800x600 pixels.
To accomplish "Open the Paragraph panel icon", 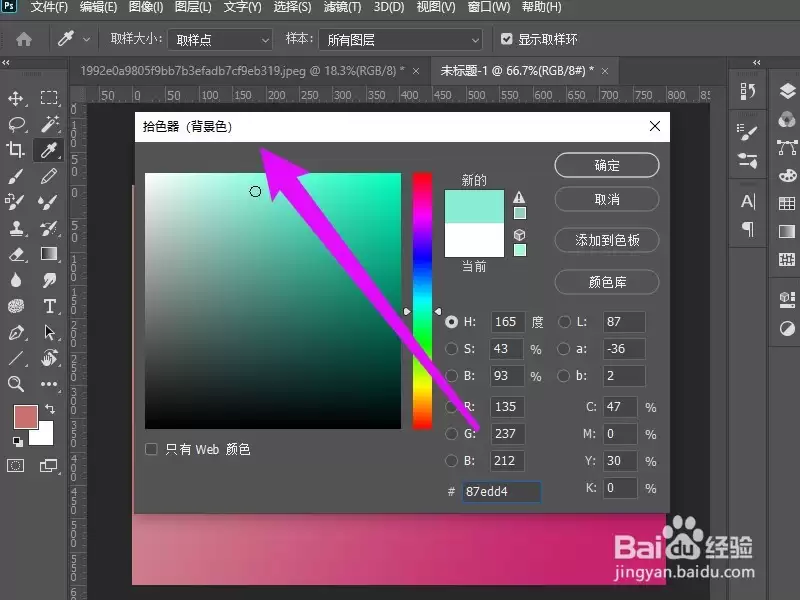I will point(748,229).
